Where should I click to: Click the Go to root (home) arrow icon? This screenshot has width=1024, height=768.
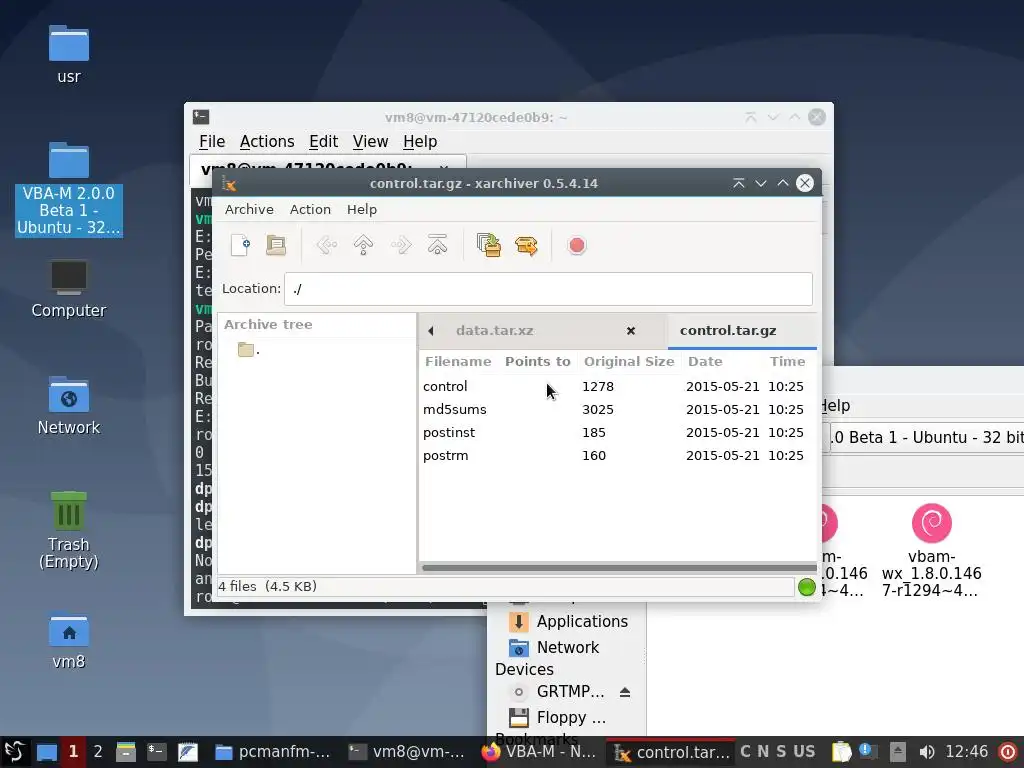click(438, 245)
